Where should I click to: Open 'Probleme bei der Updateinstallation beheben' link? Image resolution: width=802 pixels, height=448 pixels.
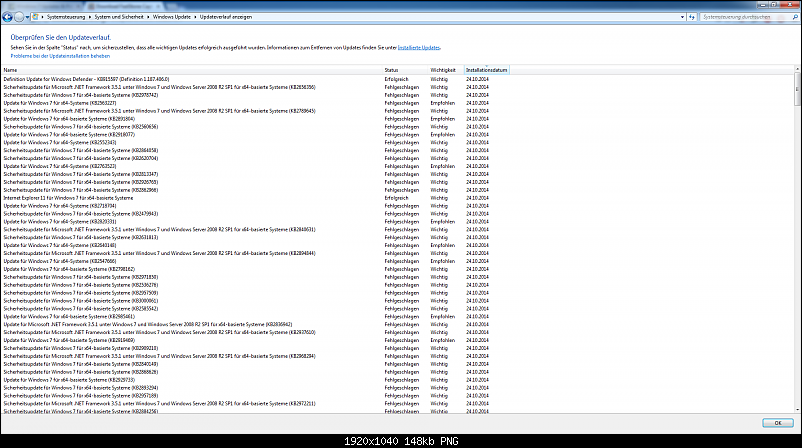[x=60, y=55]
